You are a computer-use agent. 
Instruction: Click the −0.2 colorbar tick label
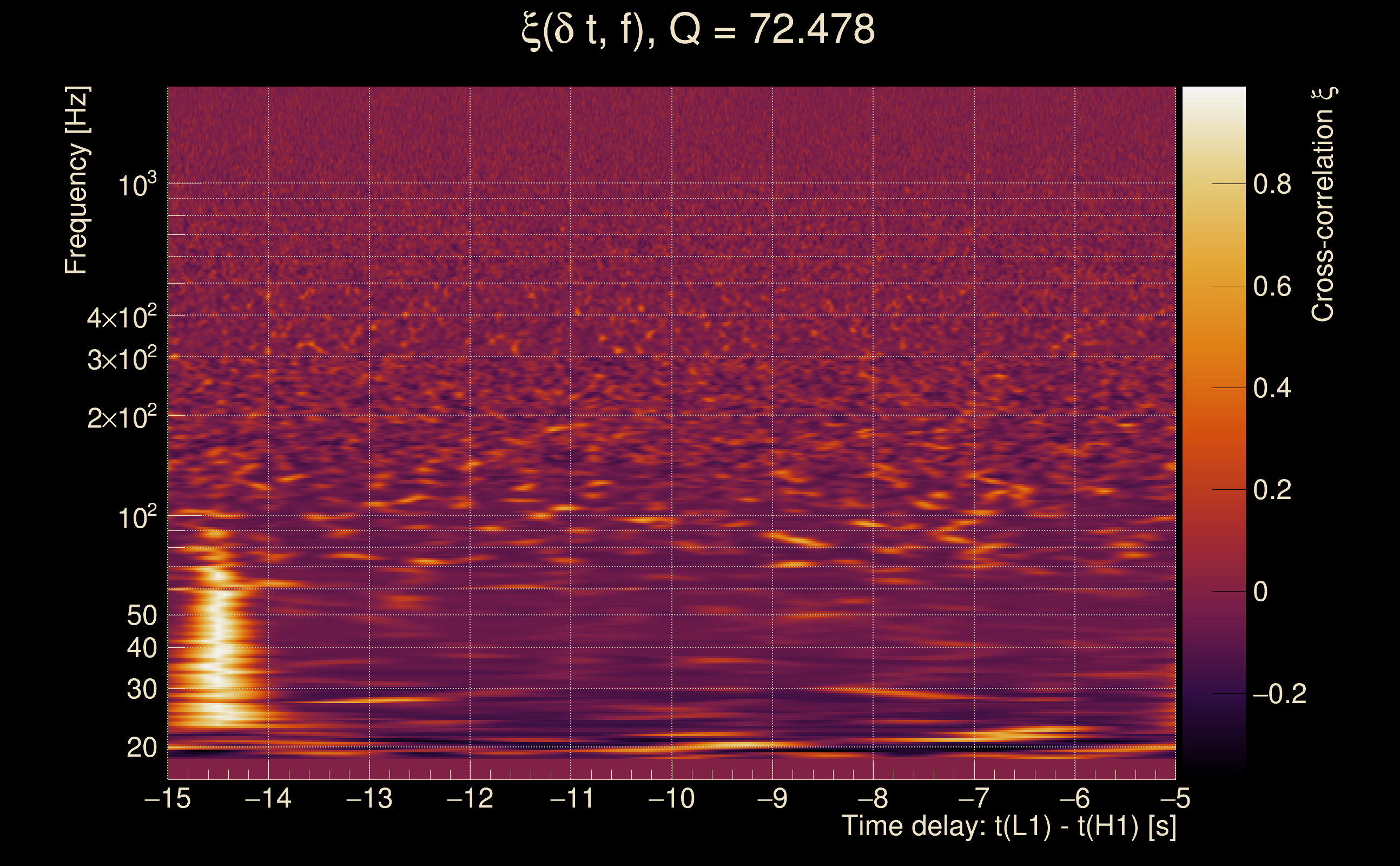1279,694
